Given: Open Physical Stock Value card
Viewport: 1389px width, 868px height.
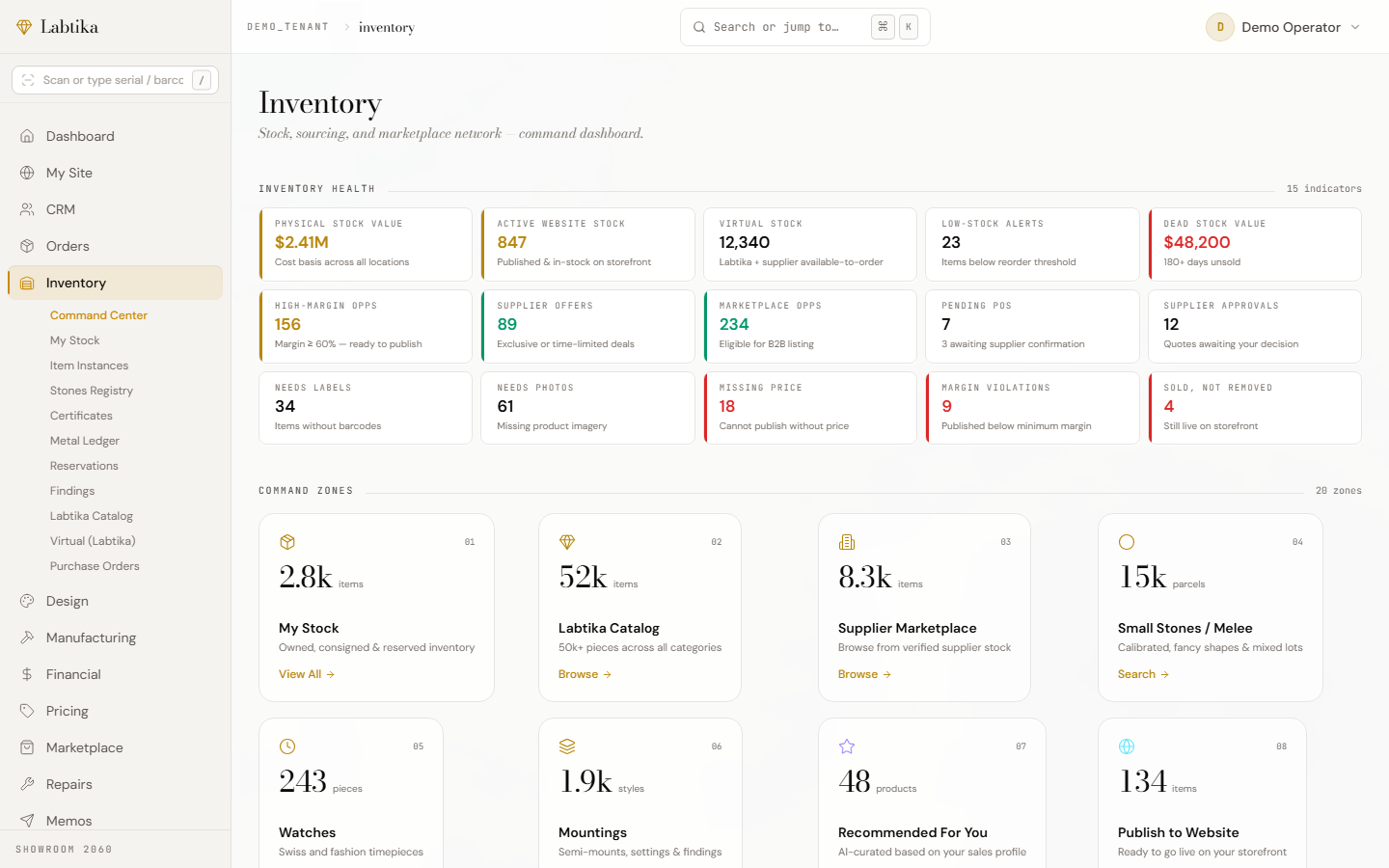Looking at the screenshot, I should (x=366, y=244).
